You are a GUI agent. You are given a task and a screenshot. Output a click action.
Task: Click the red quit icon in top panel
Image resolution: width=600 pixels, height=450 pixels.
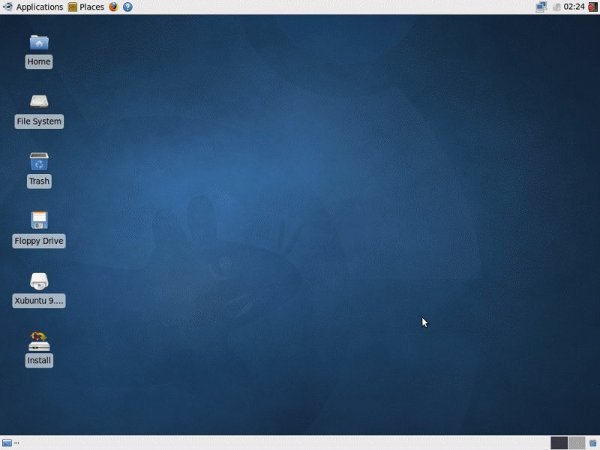[593, 7]
